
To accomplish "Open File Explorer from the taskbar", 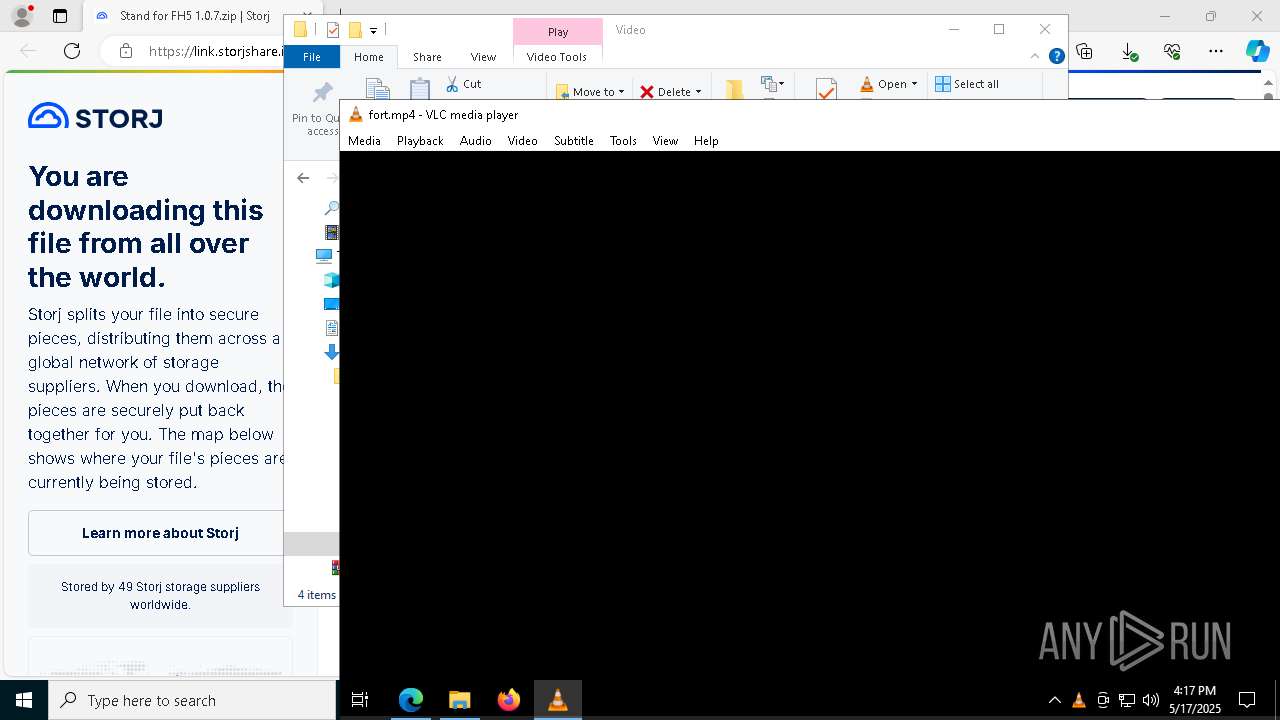I will coord(460,700).
